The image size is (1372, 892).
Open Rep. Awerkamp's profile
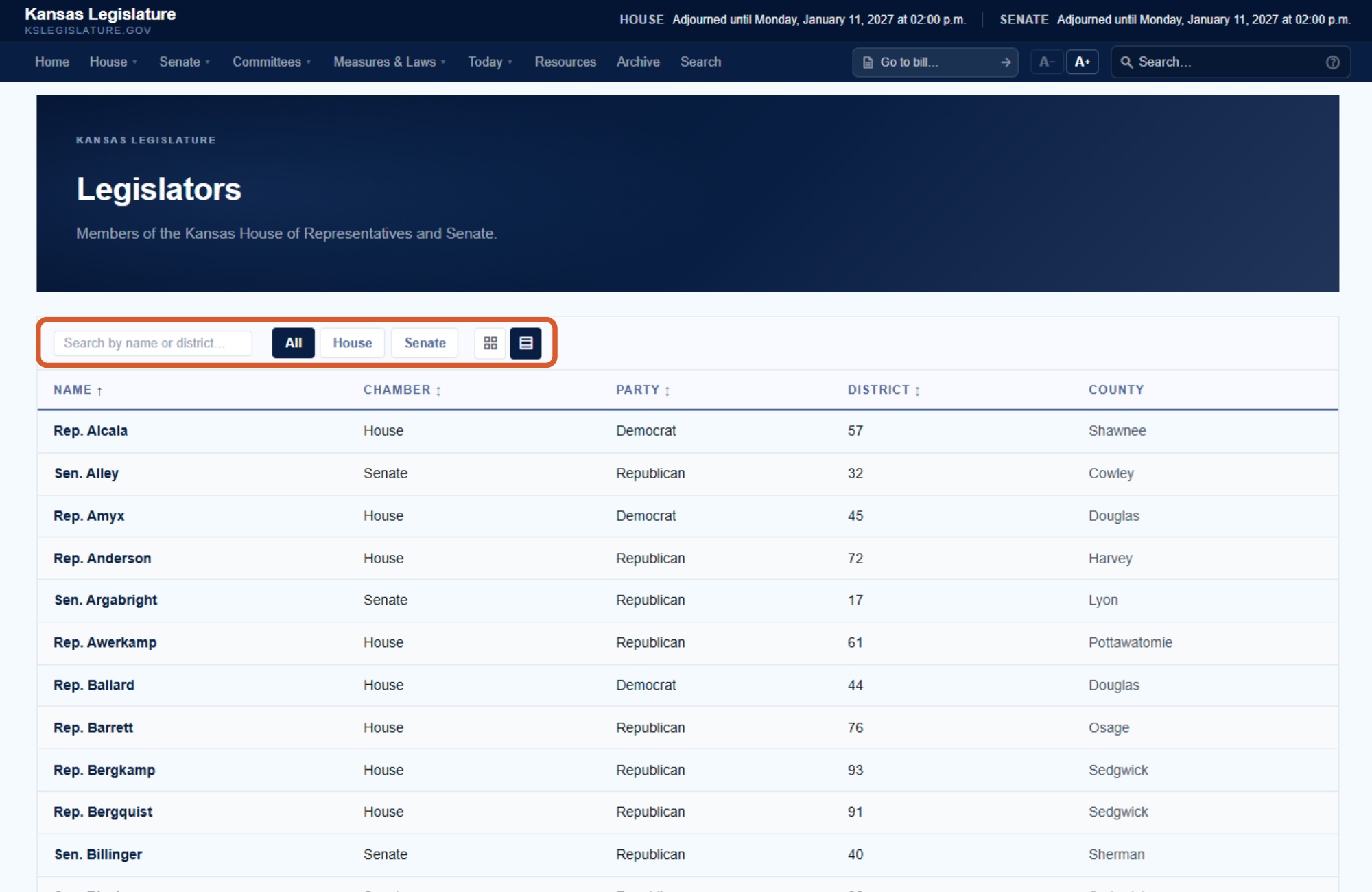[x=105, y=643]
